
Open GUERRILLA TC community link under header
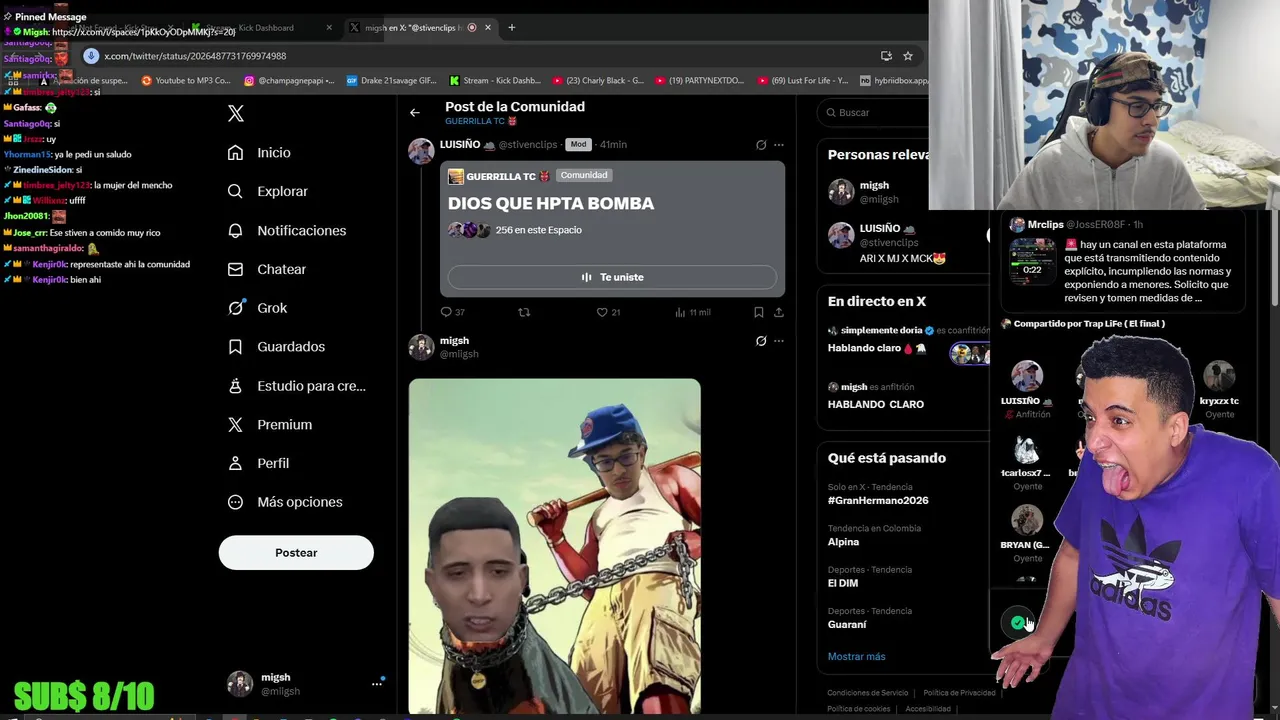click(x=481, y=121)
